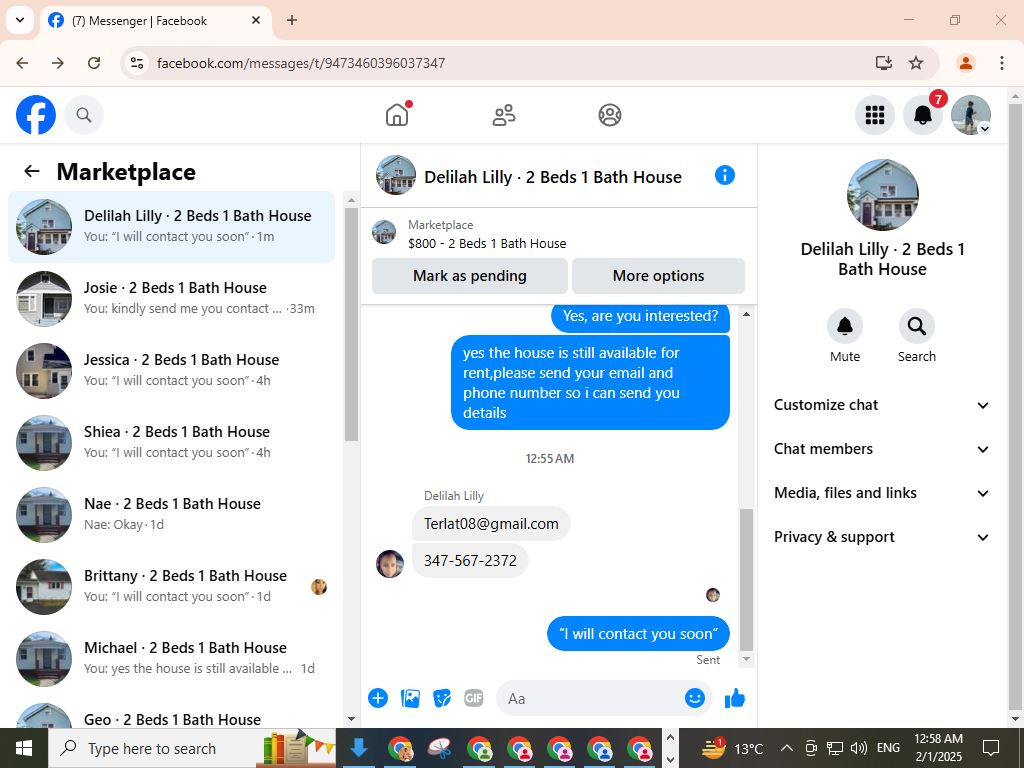1024x768 pixels.
Task: Open the Groups icon in top navigation
Action: [x=609, y=115]
